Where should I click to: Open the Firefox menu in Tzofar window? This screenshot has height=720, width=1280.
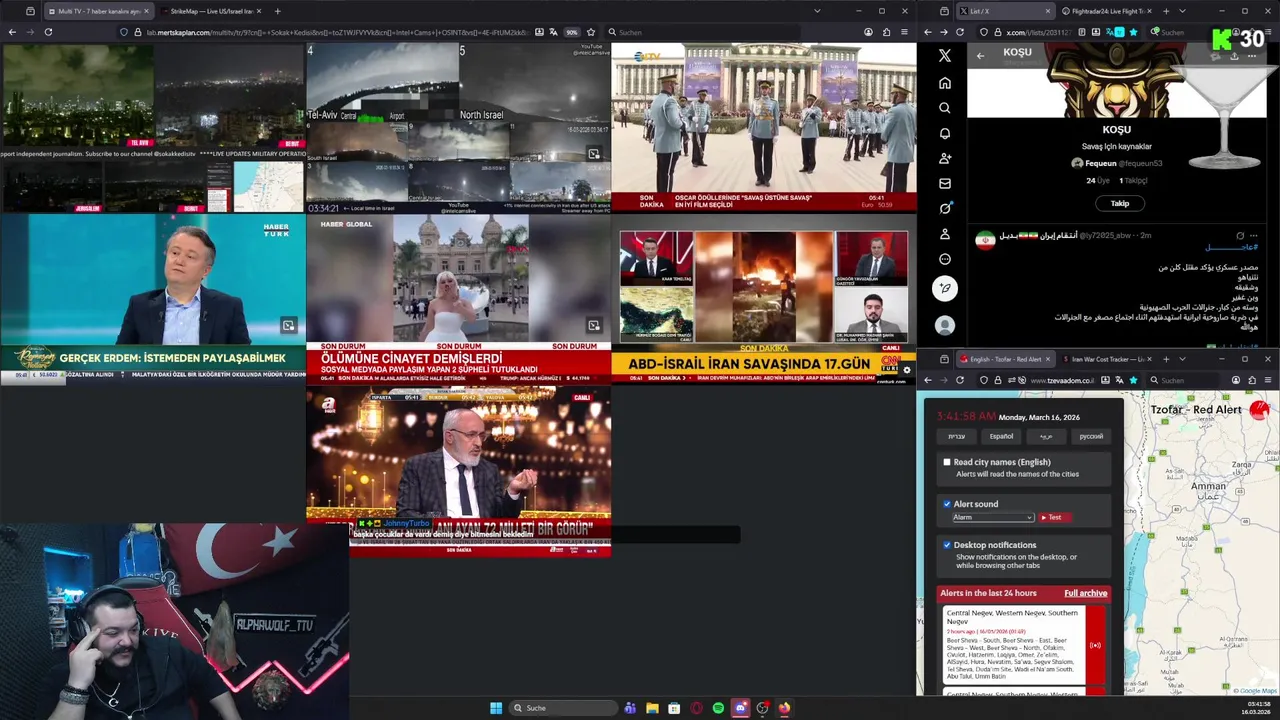pyautogui.click(x=1268, y=380)
